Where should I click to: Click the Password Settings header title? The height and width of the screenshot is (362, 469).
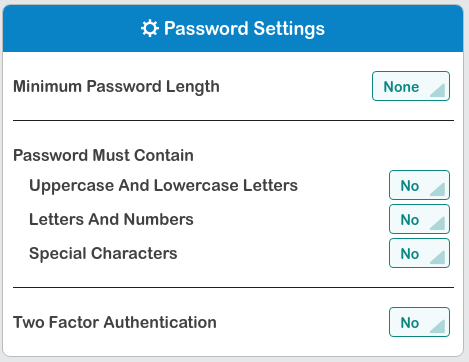(x=244, y=28)
